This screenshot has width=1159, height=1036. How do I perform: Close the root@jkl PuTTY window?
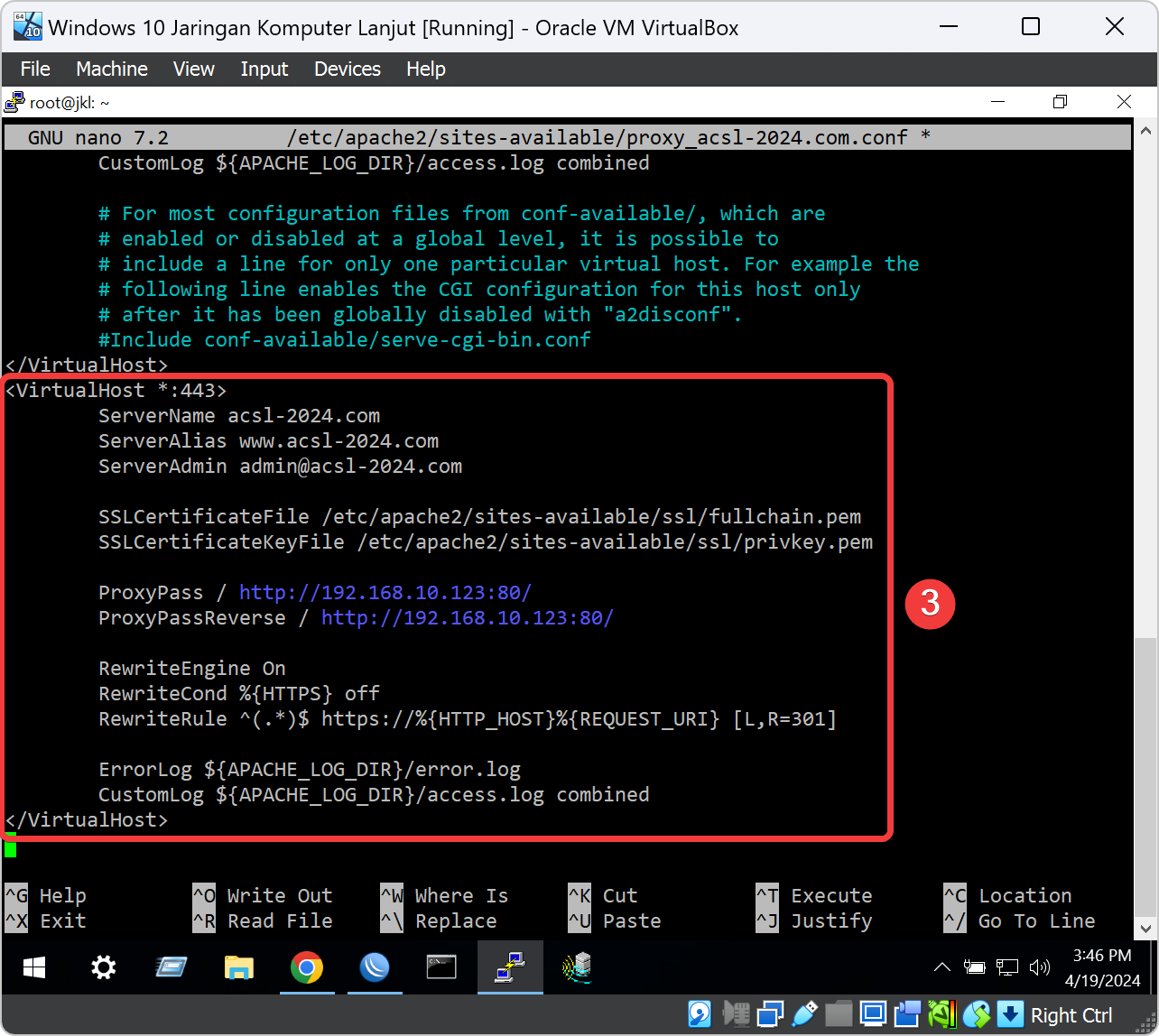point(1124,102)
